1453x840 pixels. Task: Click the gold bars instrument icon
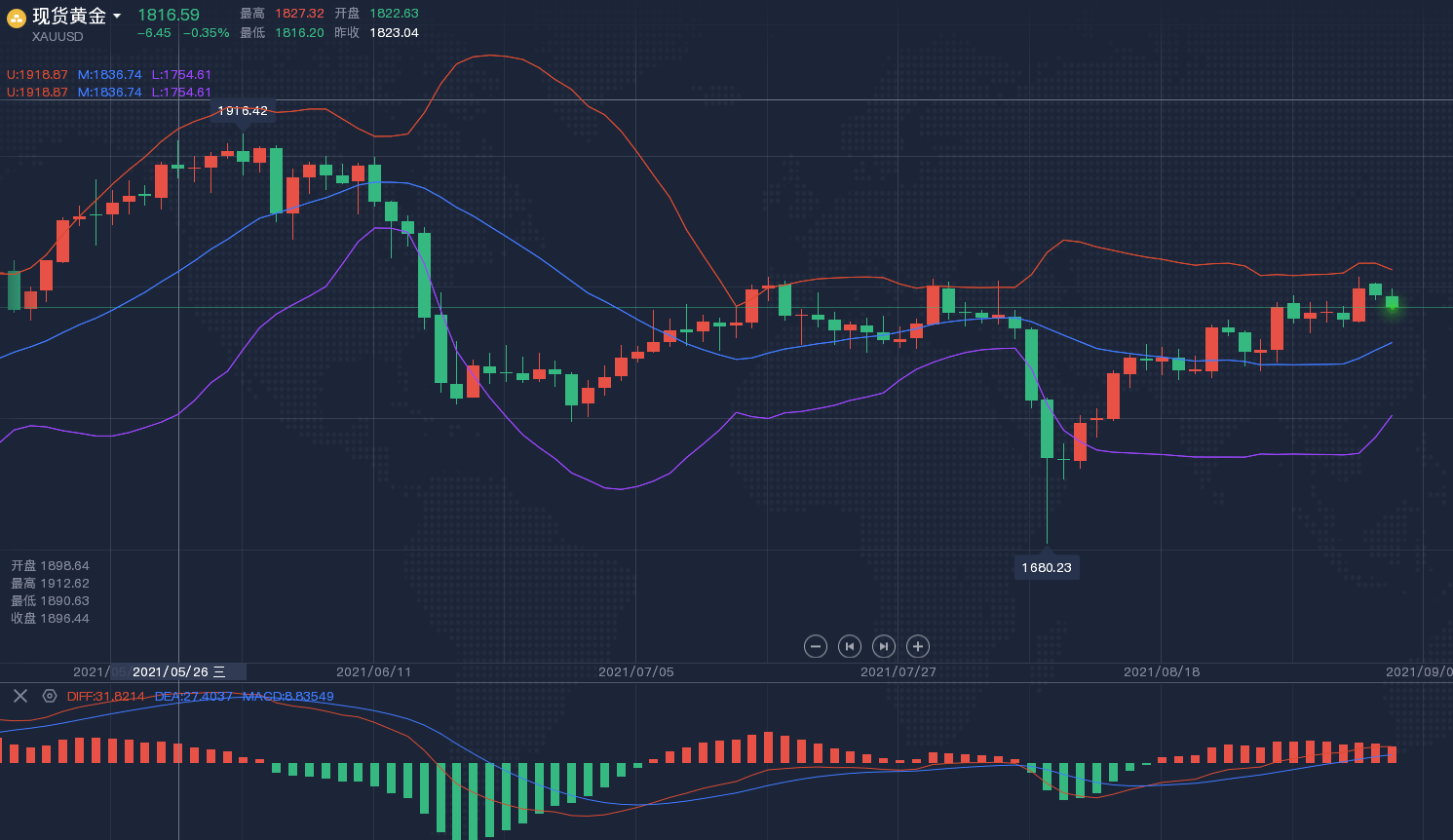pyautogui.click(x=17, y=18)
